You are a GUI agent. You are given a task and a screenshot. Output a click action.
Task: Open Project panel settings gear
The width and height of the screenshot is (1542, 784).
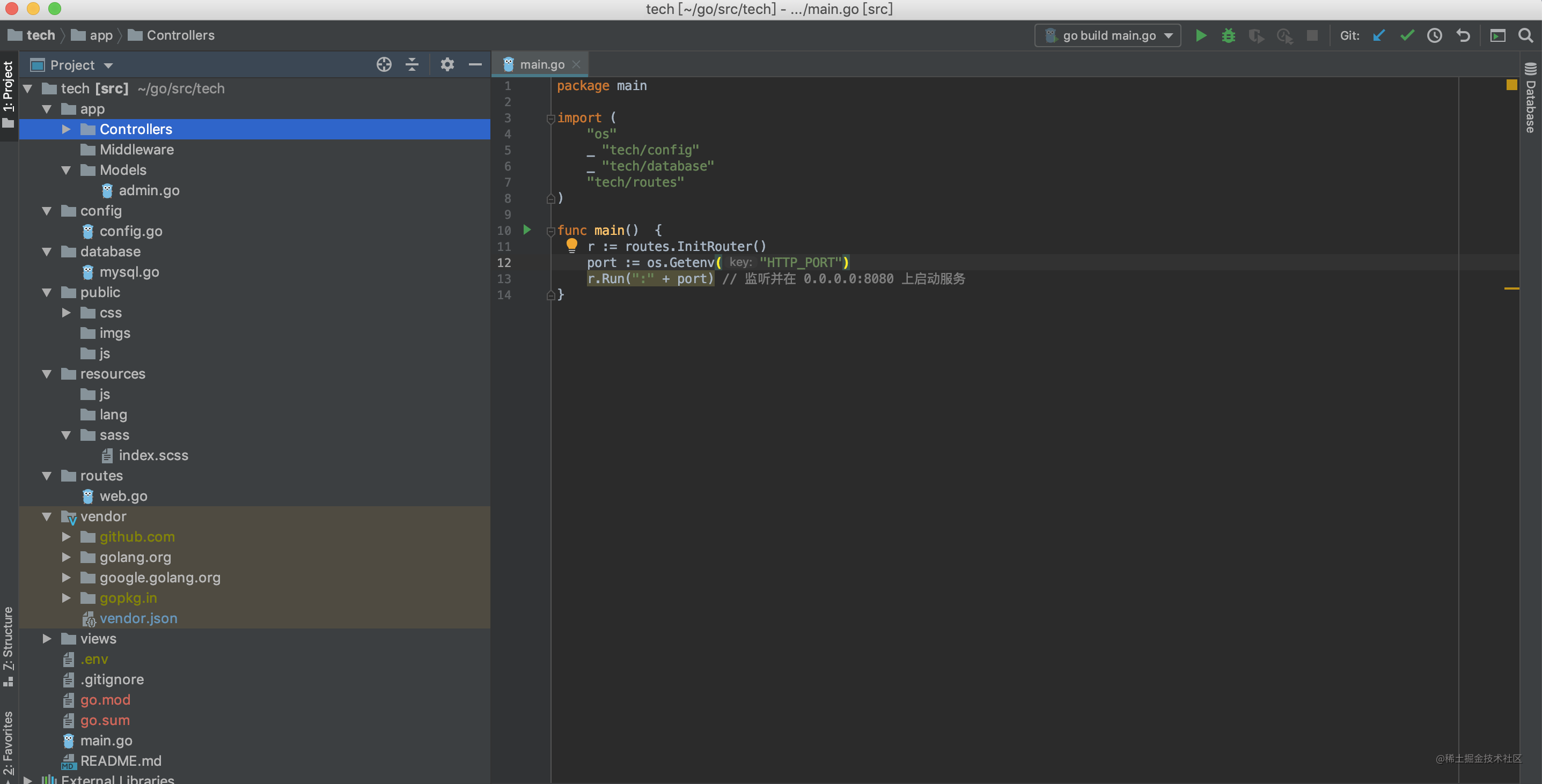coord(447,65)
